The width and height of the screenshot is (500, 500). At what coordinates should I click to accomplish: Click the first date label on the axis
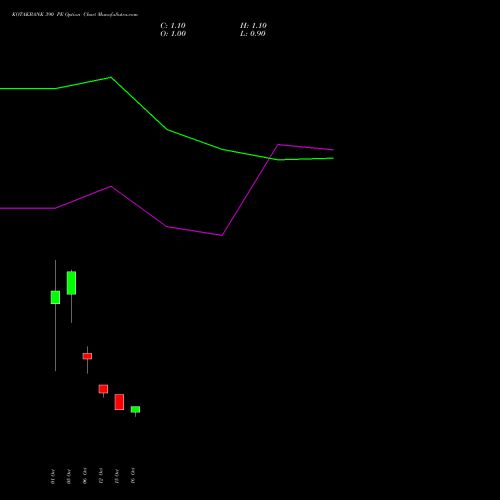[53, 476]
